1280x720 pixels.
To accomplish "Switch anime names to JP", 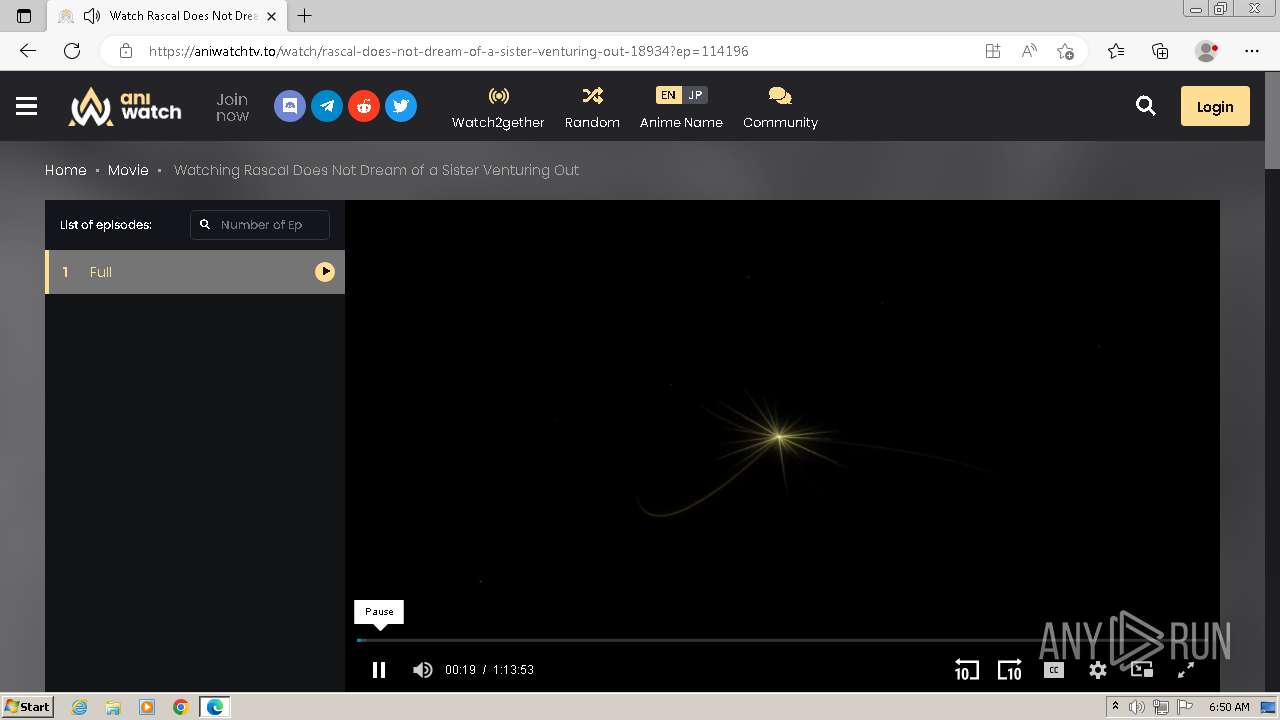I will [x=695, y=95].
